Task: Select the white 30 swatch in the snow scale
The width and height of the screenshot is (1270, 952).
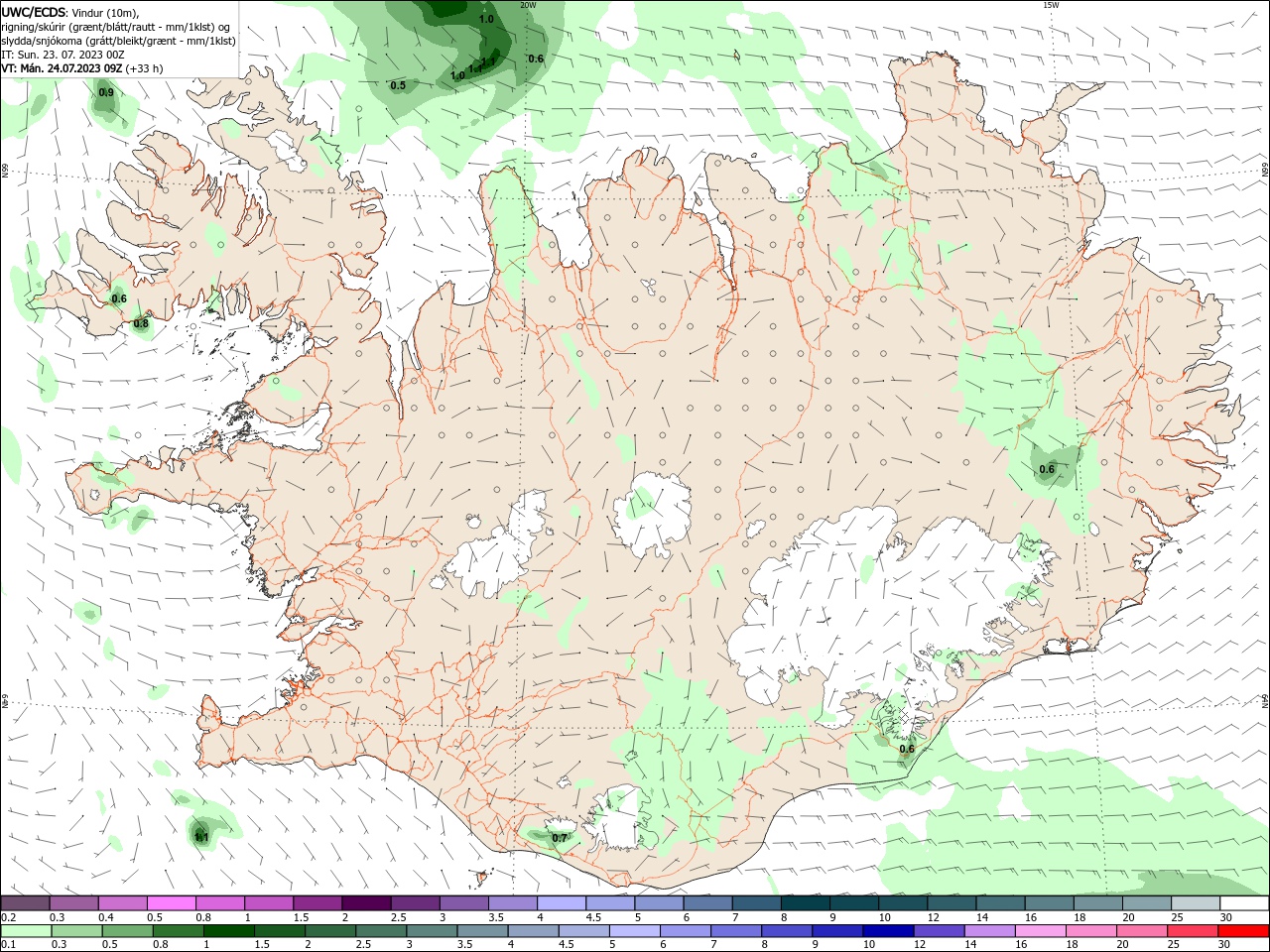Action: pyautogui.click(x=1244, y=903)
